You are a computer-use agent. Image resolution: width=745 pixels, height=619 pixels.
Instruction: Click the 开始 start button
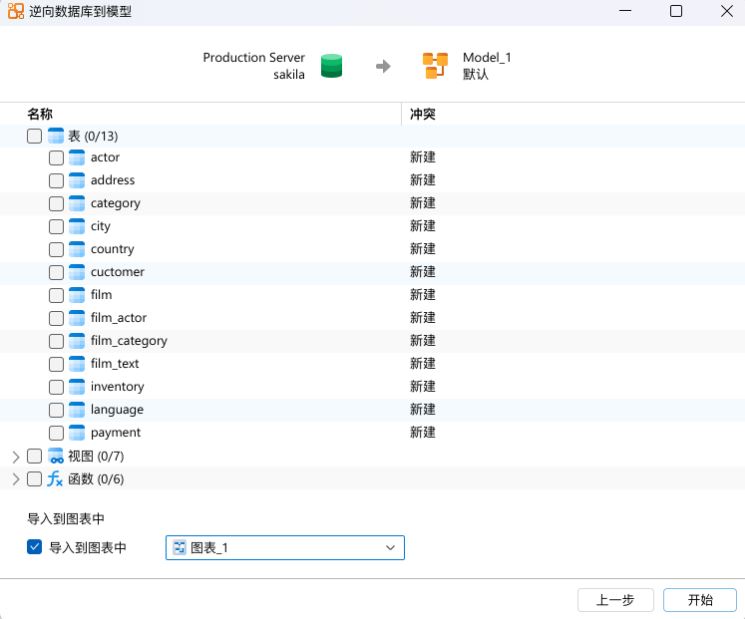click(700, 600)
